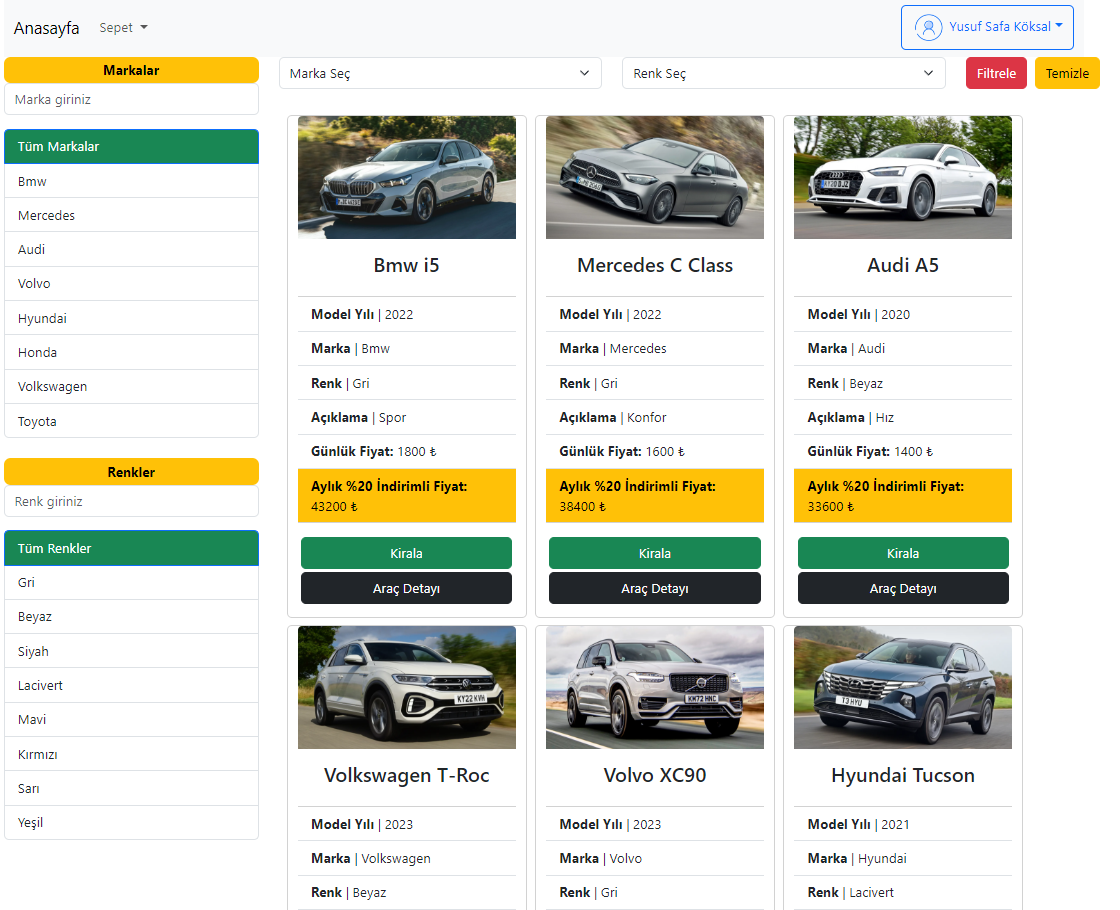Open Araç Detayı for Bmw i5
1120x910 pixels.
click(x=406, y=588)
